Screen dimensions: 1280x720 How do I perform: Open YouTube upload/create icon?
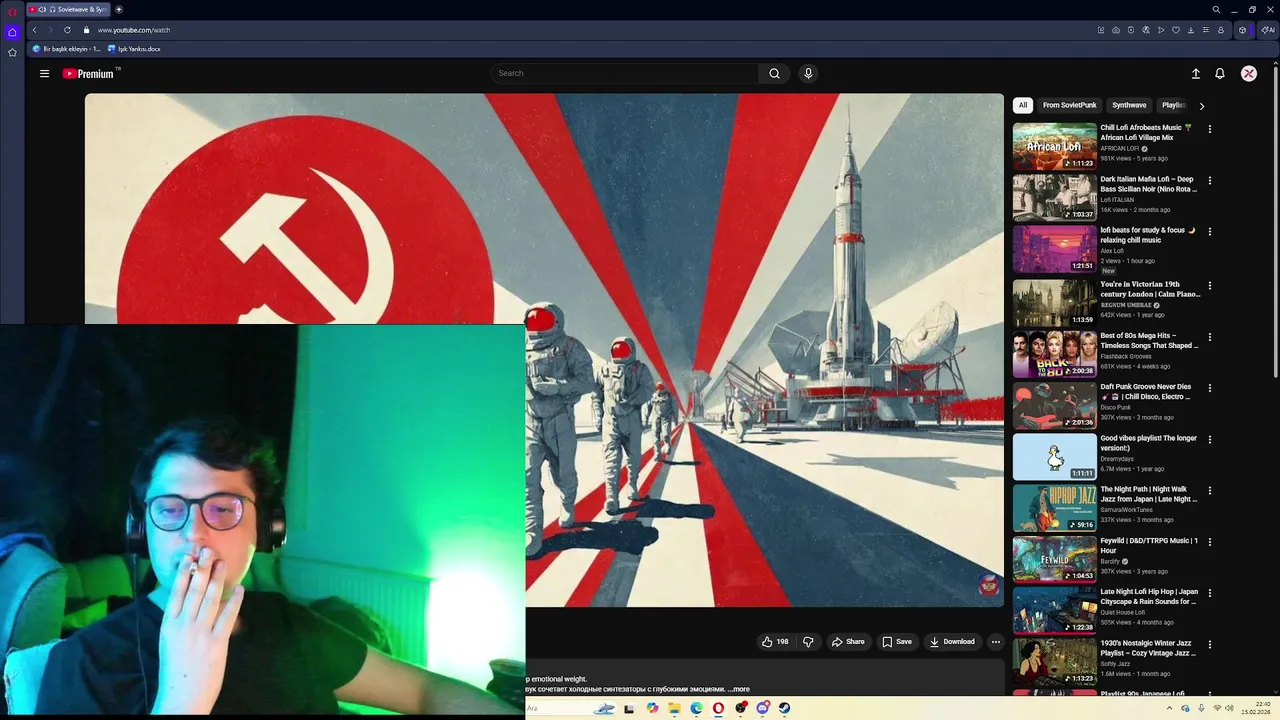[1195, 73]
